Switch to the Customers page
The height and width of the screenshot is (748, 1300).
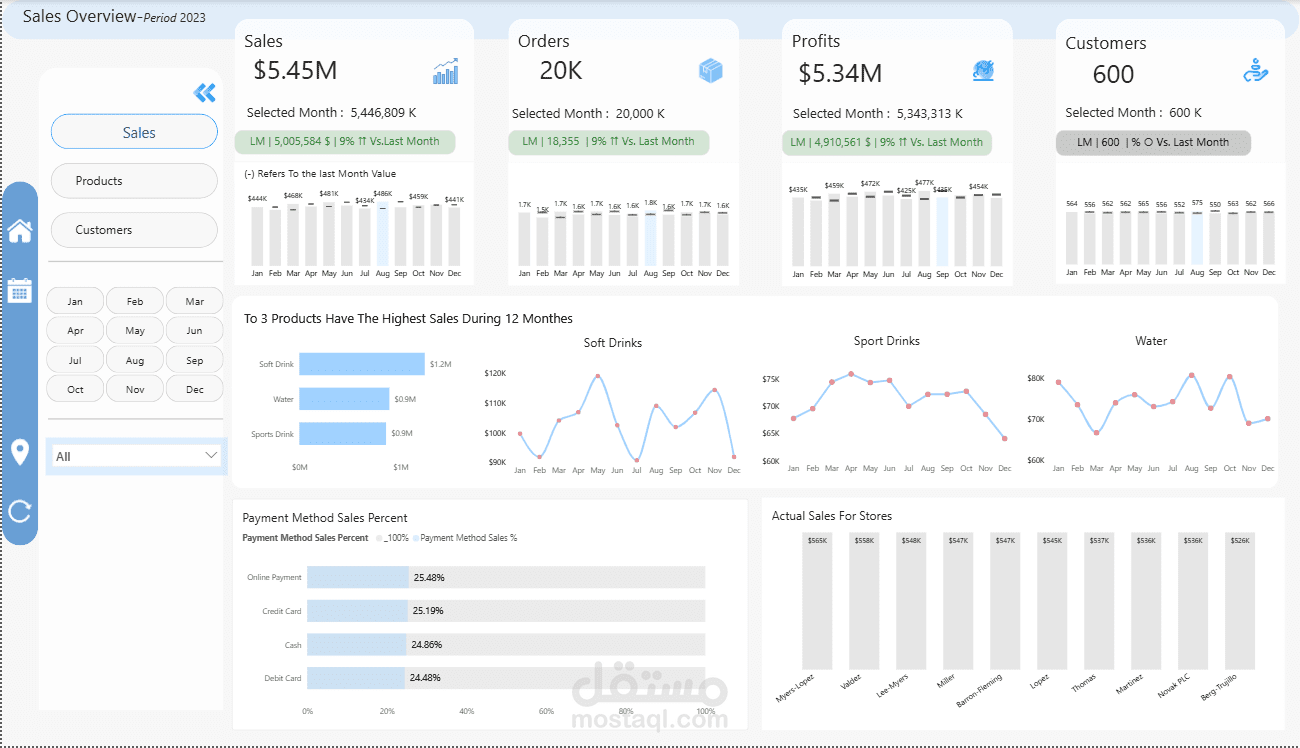134,230
